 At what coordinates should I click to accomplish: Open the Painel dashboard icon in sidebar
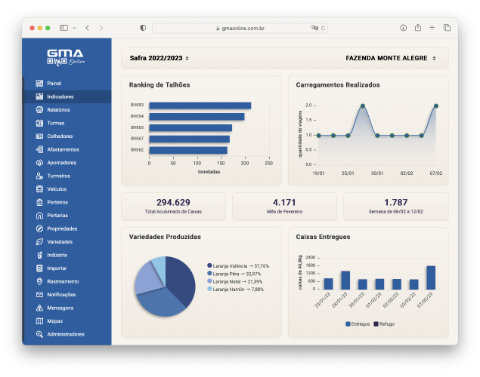point(39,83)
